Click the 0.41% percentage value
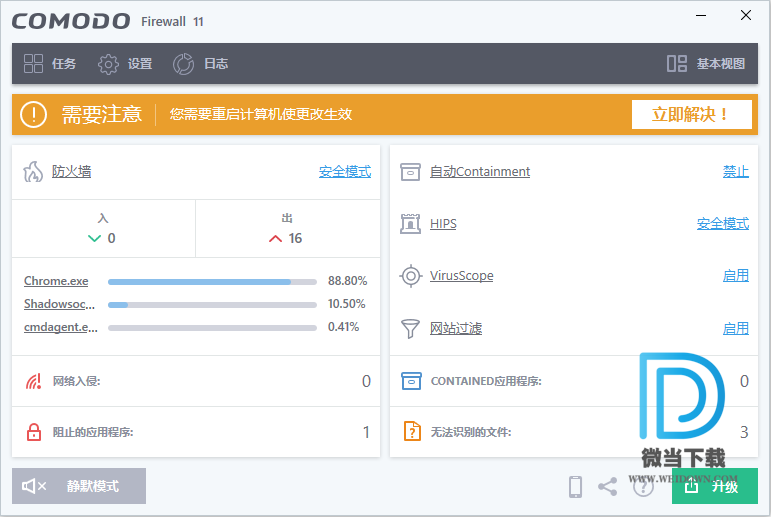 click(344, 327)
